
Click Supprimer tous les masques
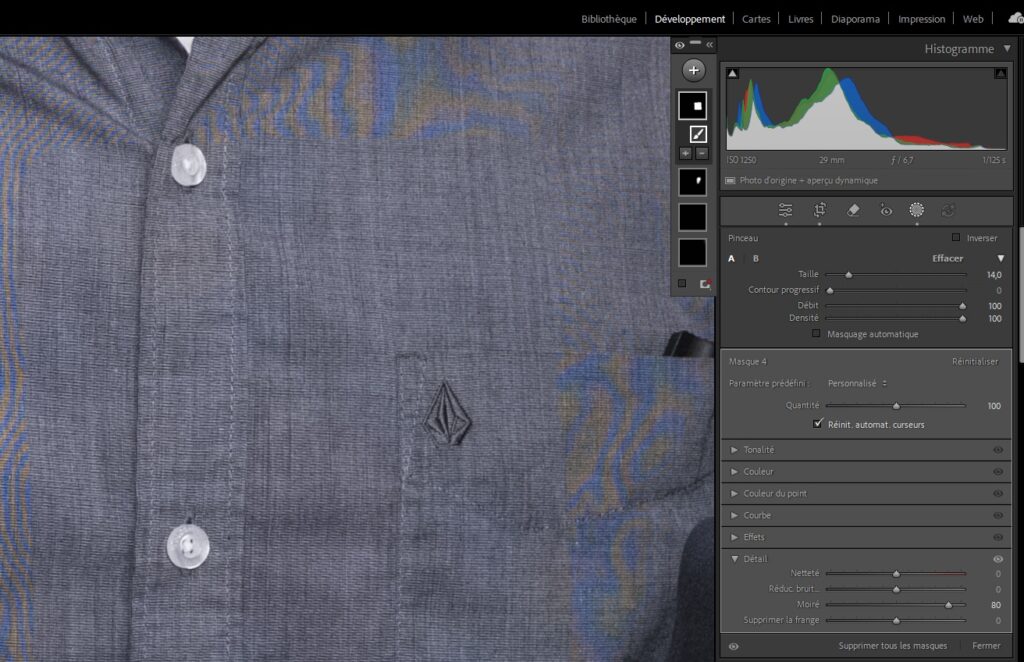pos(892,646)
